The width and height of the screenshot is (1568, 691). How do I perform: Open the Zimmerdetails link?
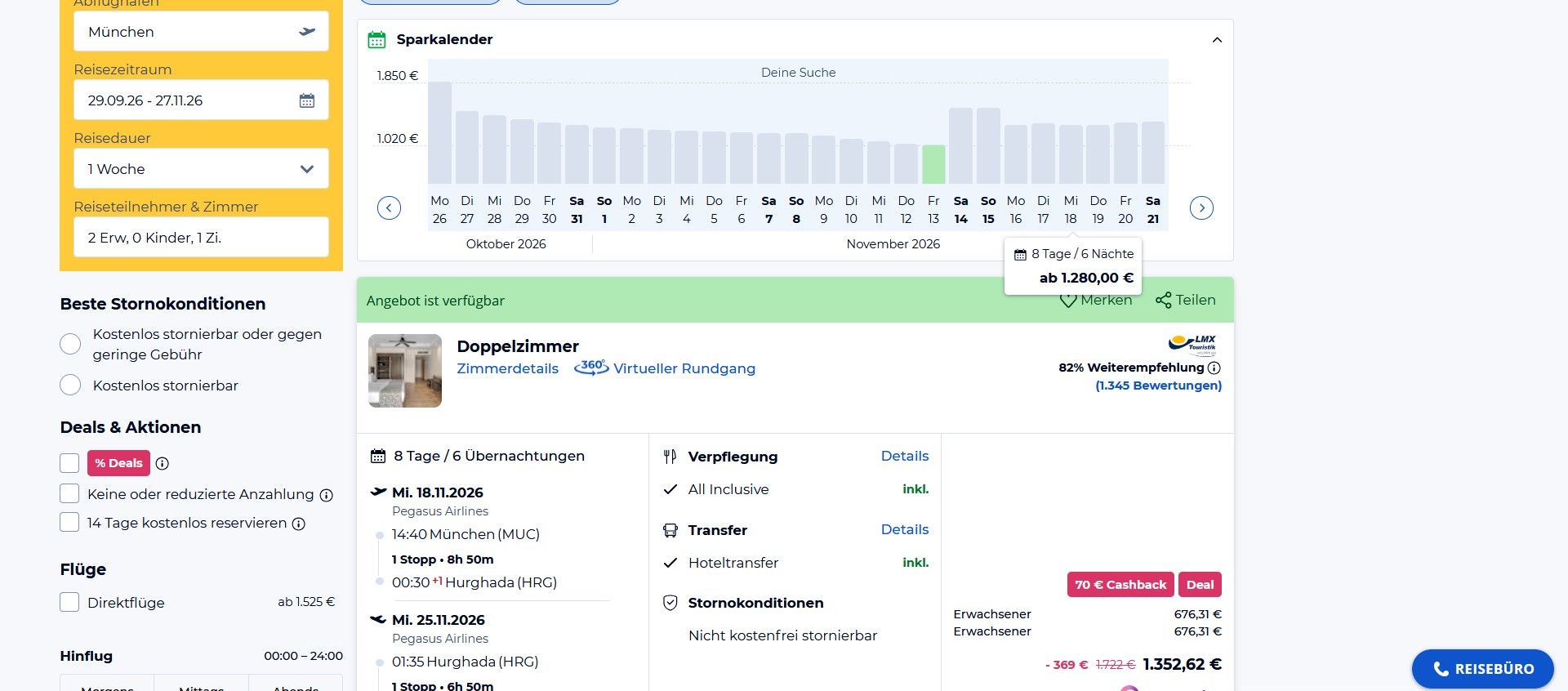pos(507,368)
